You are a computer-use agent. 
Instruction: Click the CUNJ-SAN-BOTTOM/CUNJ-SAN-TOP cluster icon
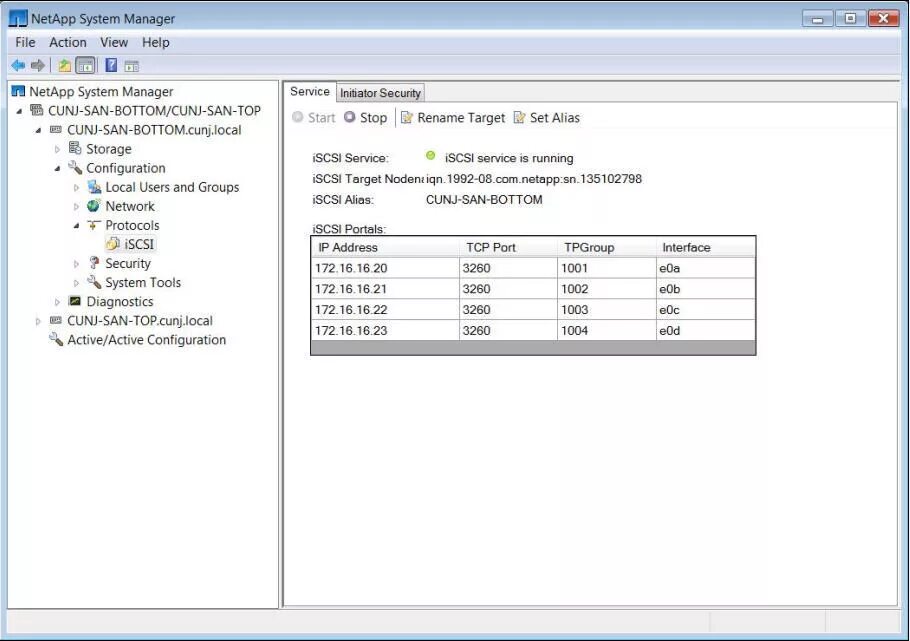point(37,110)
